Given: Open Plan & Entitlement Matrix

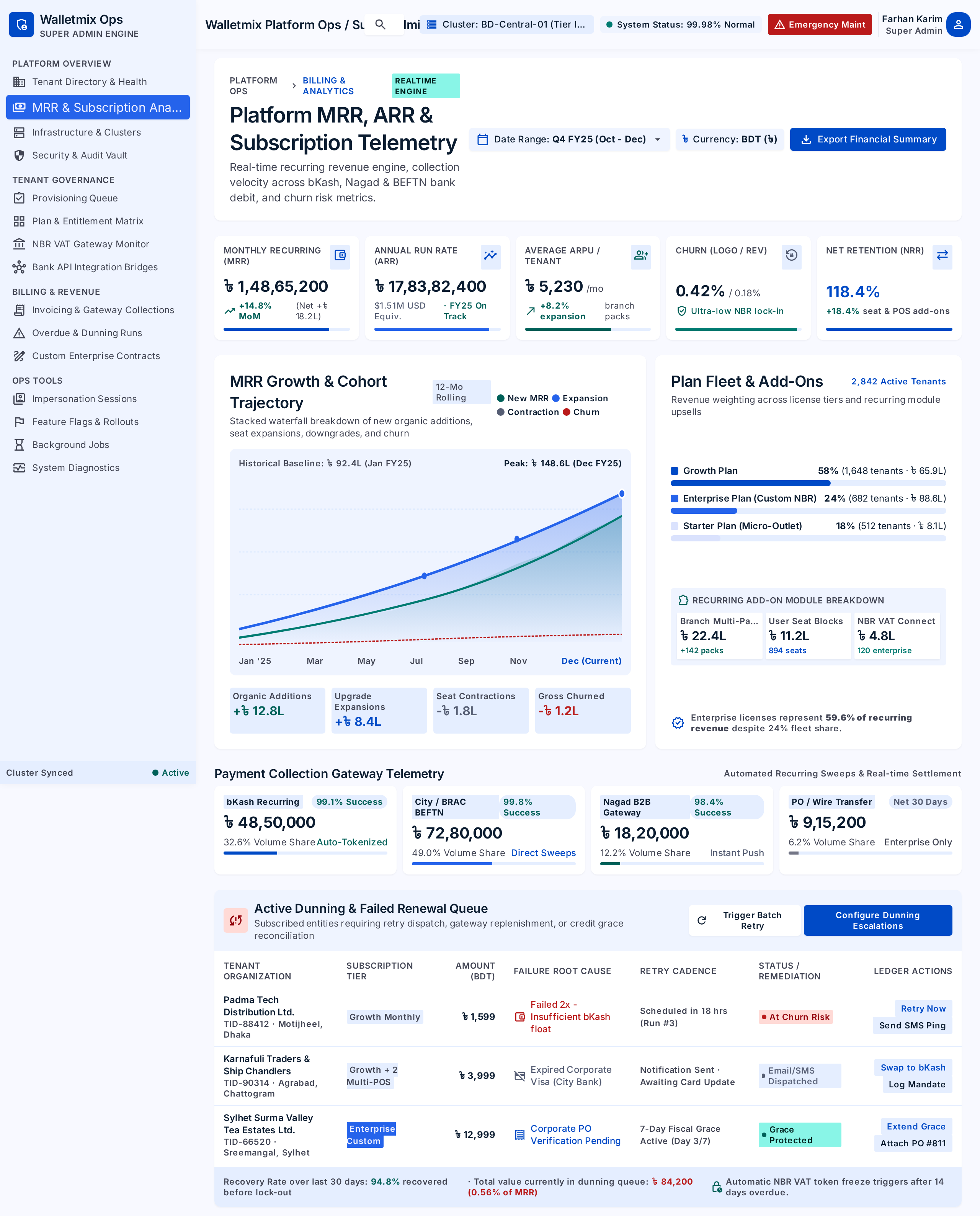Looking at the screenshot, I should pyautogui.click(x=98, y=221).
